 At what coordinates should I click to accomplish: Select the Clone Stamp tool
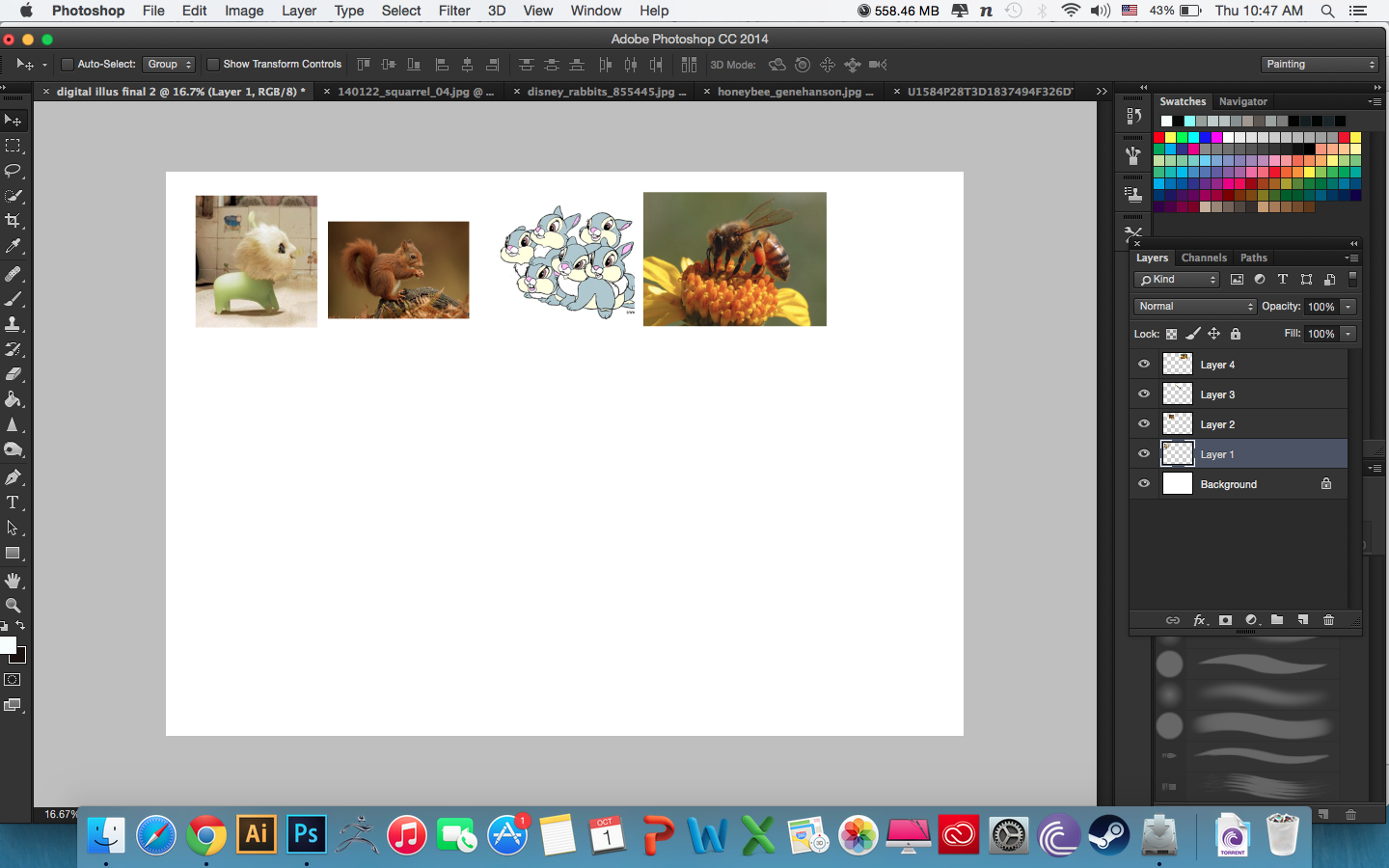tap(14, 325)
